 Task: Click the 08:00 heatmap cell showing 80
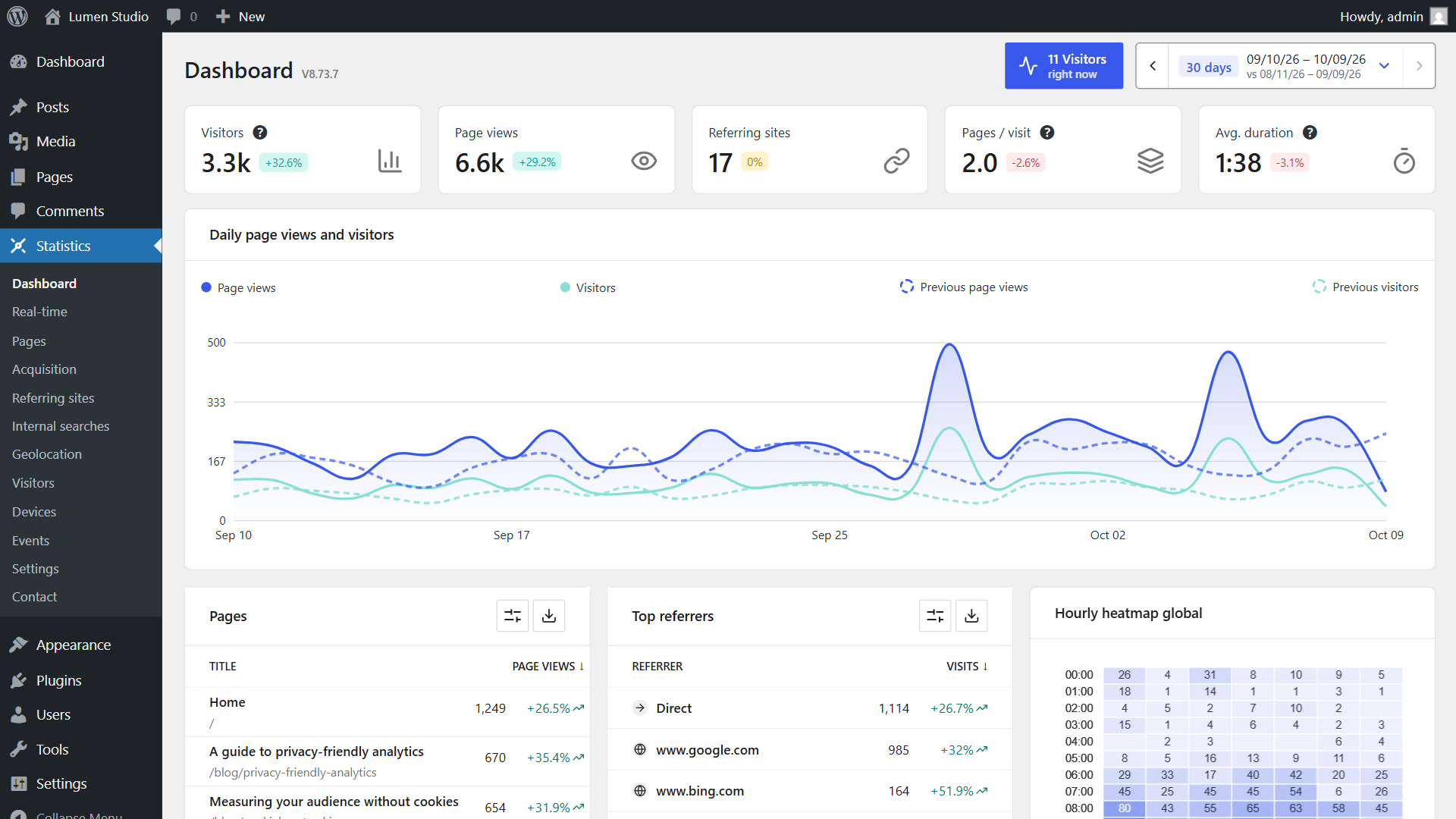point(1124,808)
